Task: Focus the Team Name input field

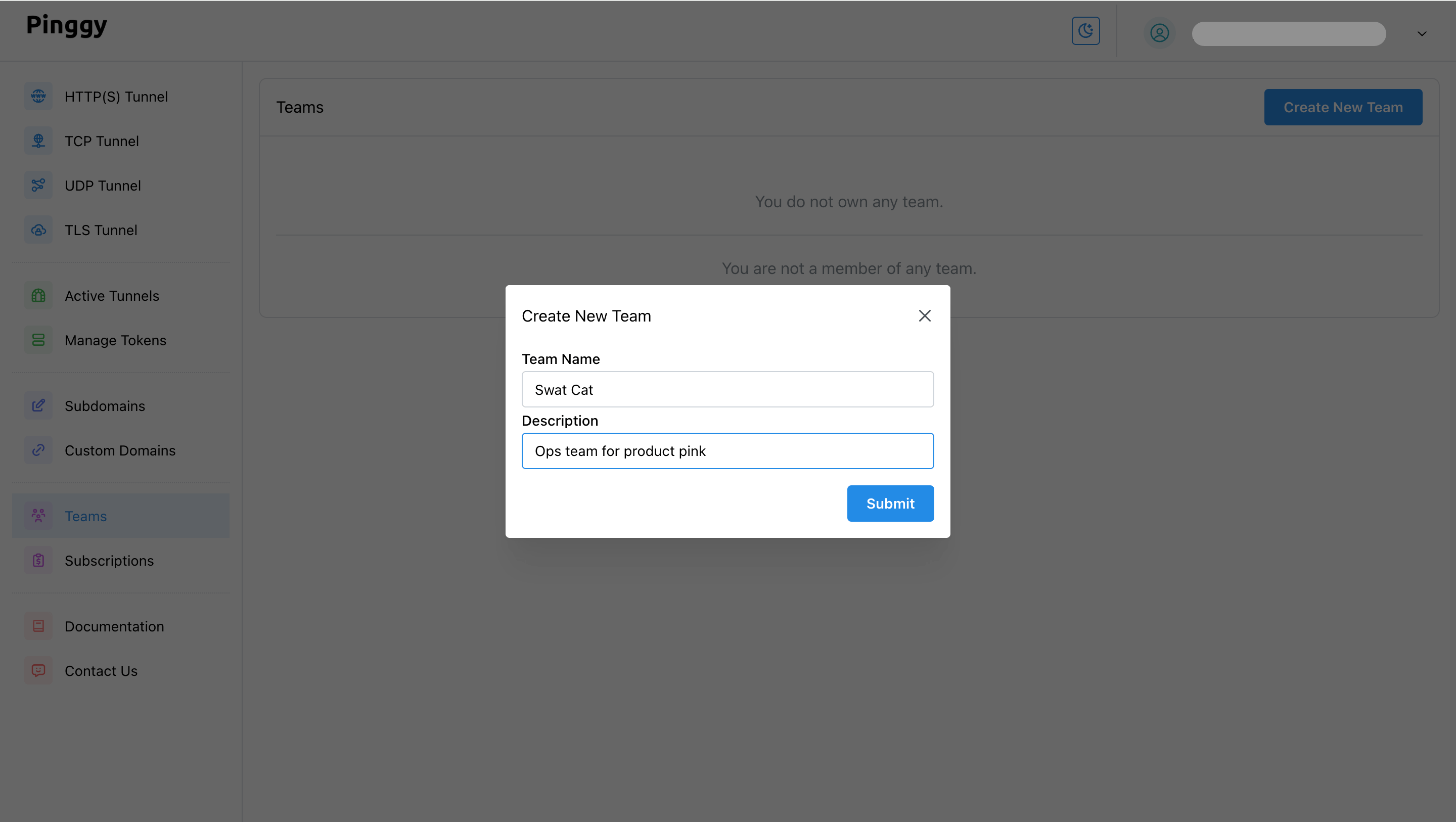Action: coord(727,390)
